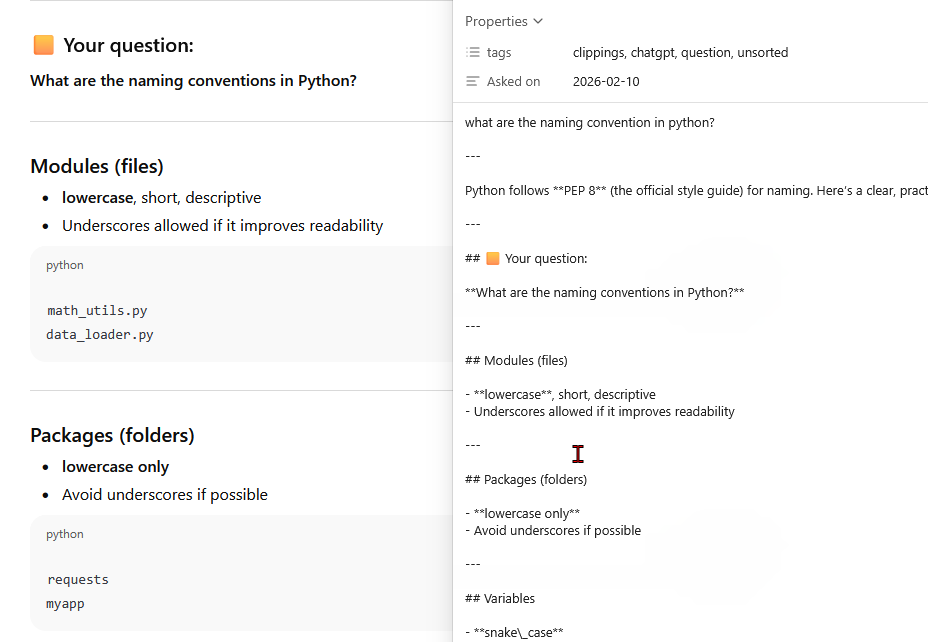The image size is (928, 642).
Task: Click the Properties header label
Action: [x=496, y=21]
